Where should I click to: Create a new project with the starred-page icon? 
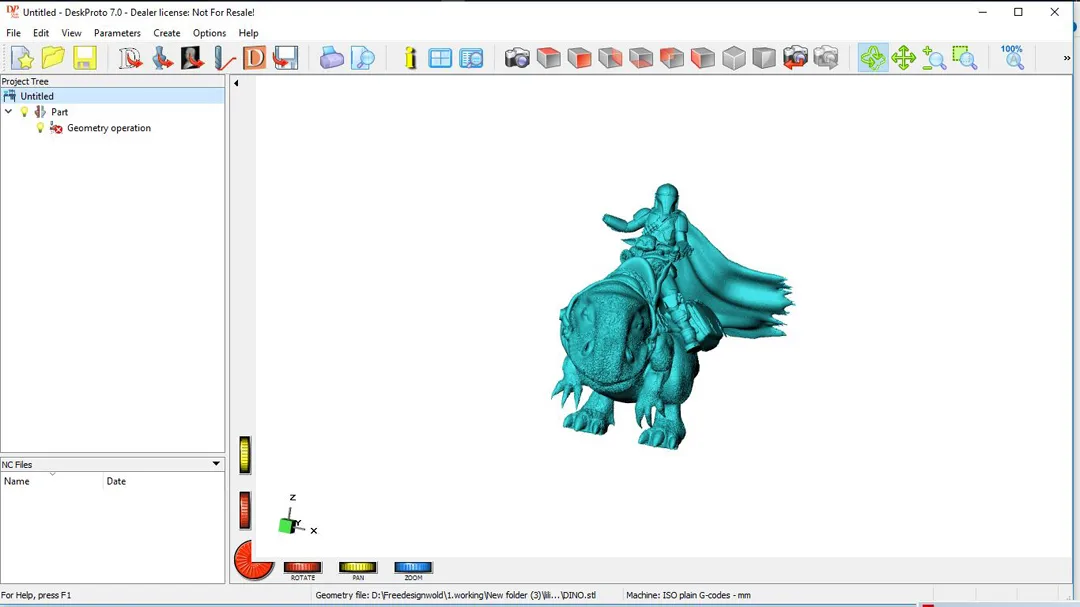tap(22, 58)
